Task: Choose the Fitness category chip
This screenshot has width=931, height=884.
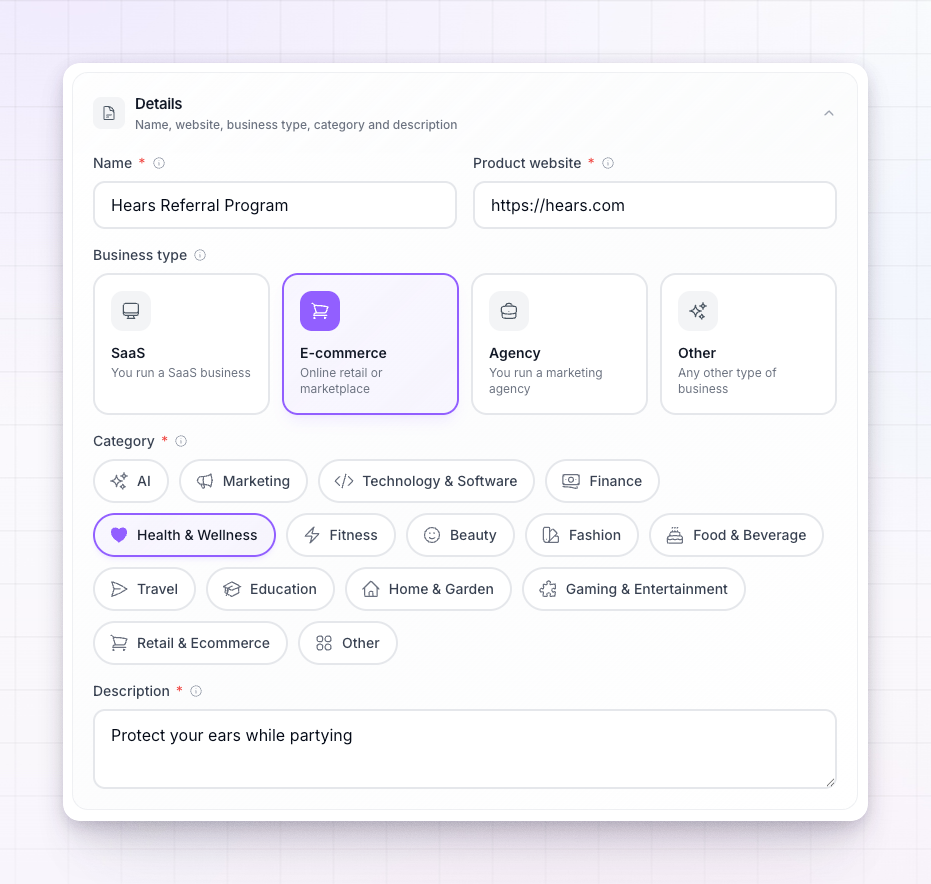Action: click(341, 535)
